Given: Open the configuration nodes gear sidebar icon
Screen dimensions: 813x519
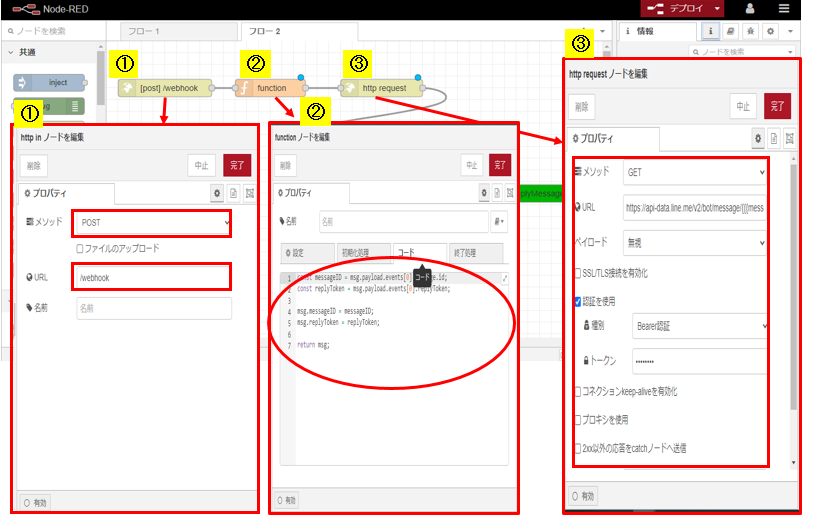Looking at the screenshot, I should (x=770, y=32).
